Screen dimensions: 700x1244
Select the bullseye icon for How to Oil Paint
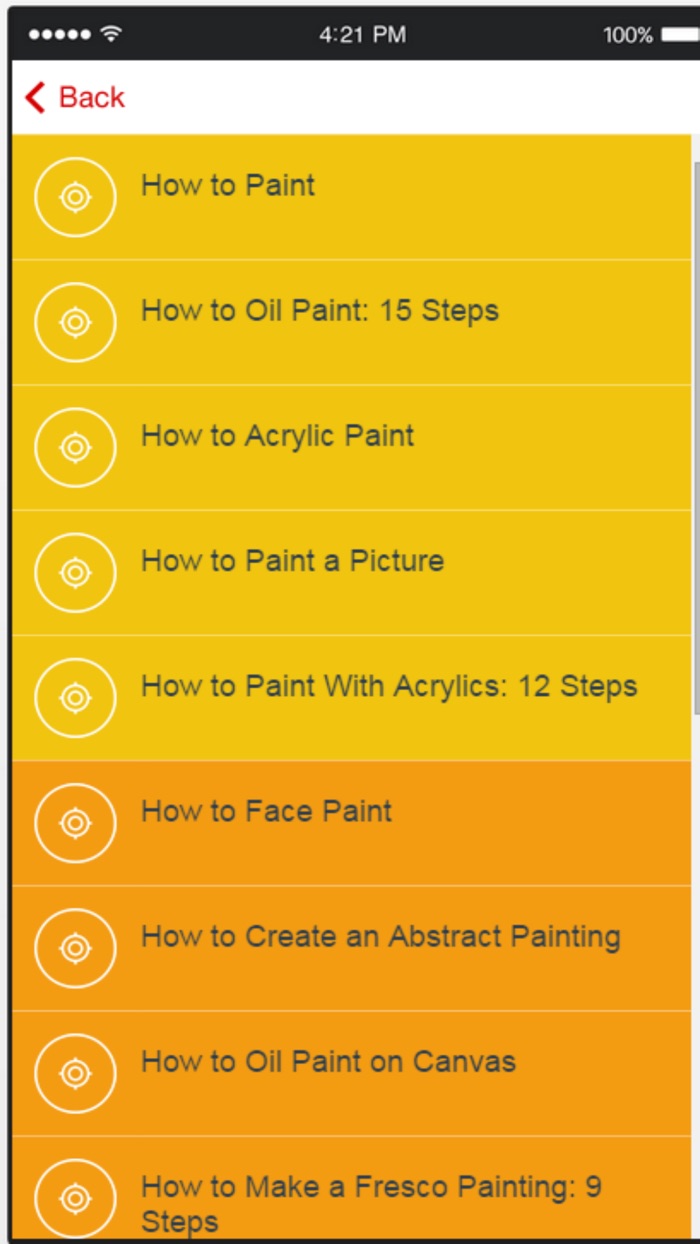pyautogui.click(x=75, y=322)
